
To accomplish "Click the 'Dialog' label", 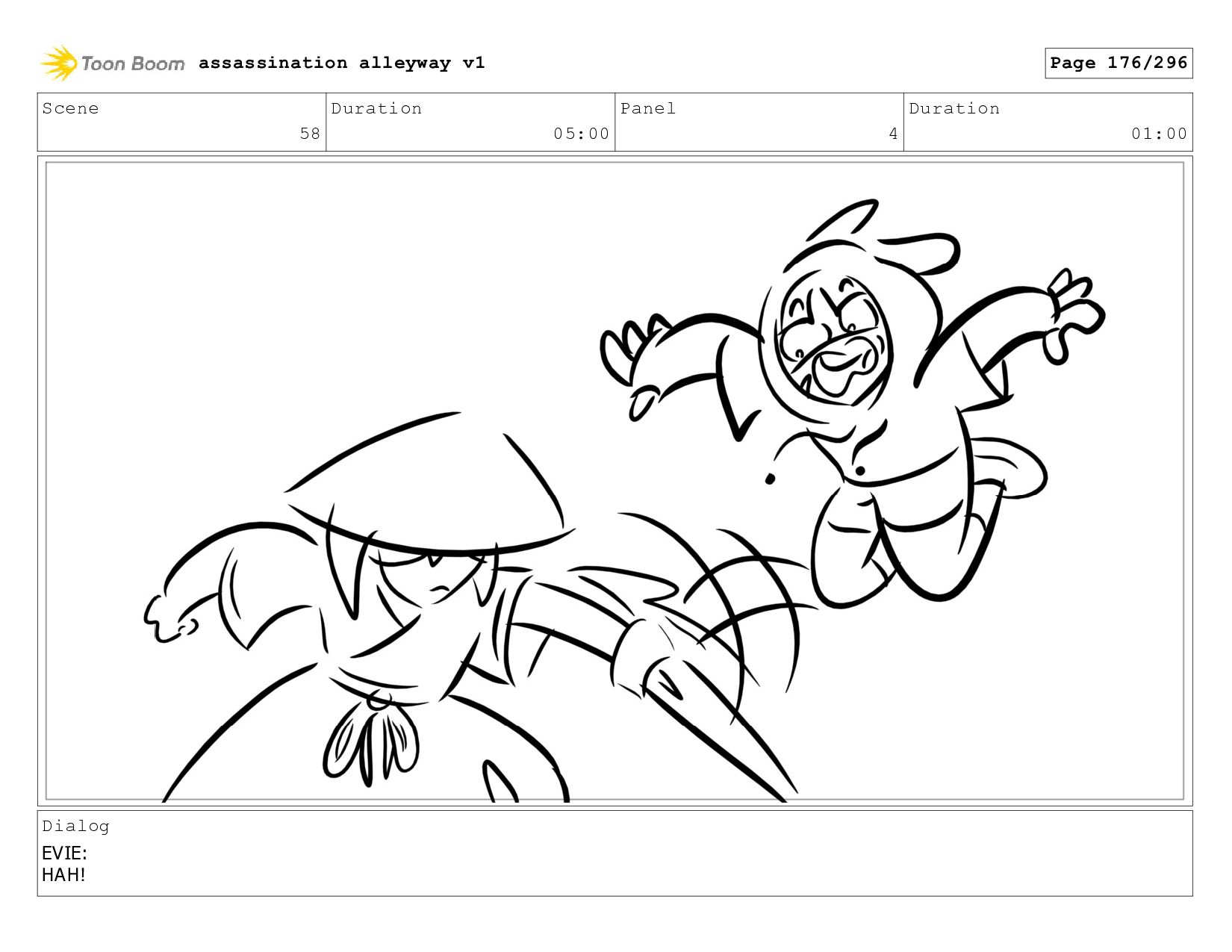I will [75, 826].
